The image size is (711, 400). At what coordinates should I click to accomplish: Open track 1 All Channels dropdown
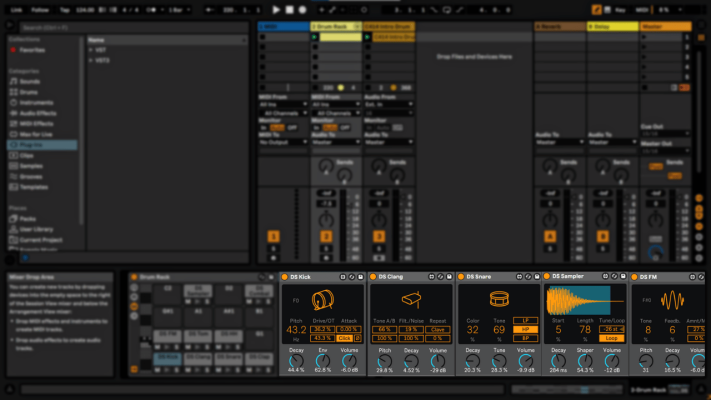click(x=283, y=113)
